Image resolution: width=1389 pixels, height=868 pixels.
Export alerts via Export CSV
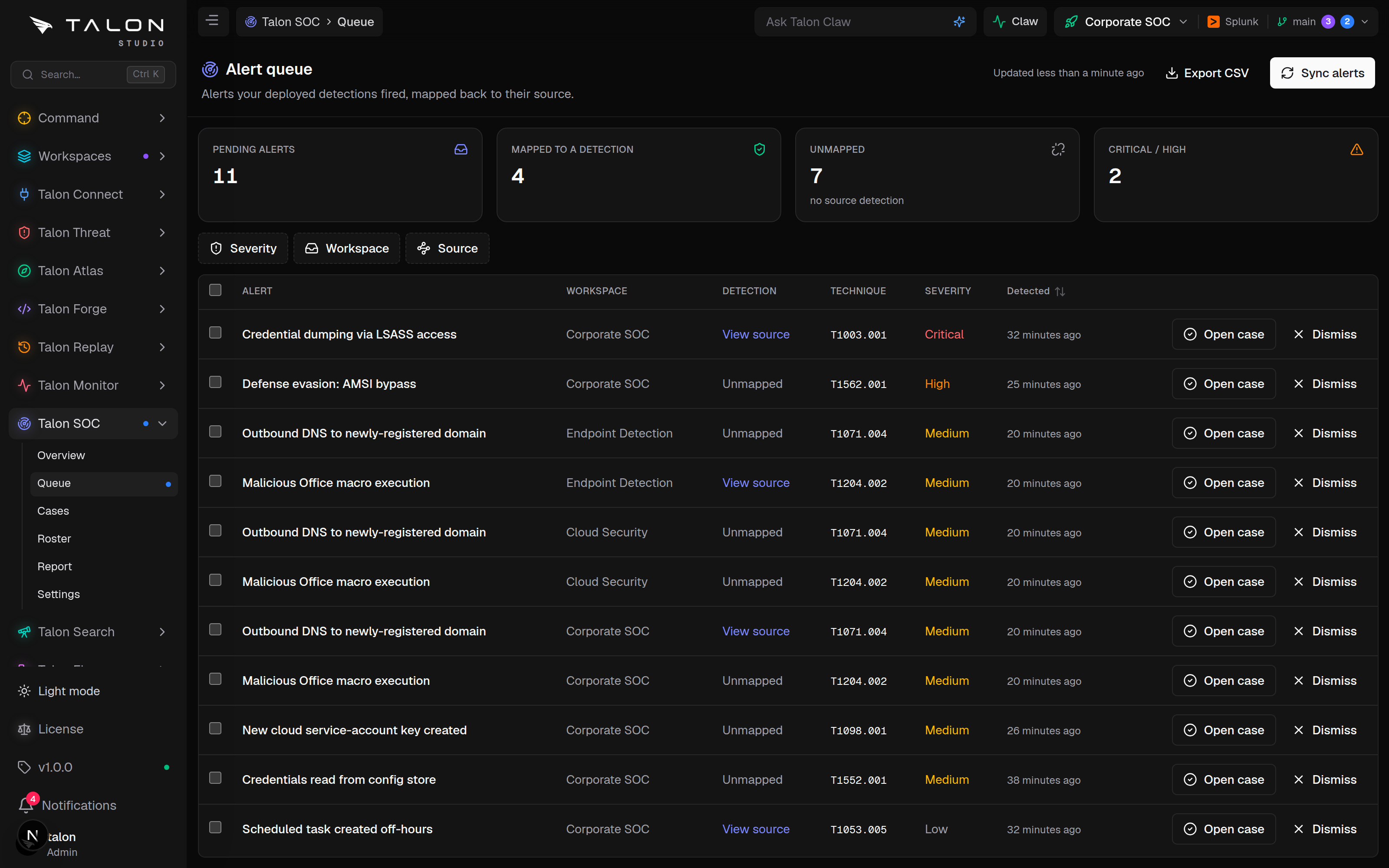[x=1207, y=73]
